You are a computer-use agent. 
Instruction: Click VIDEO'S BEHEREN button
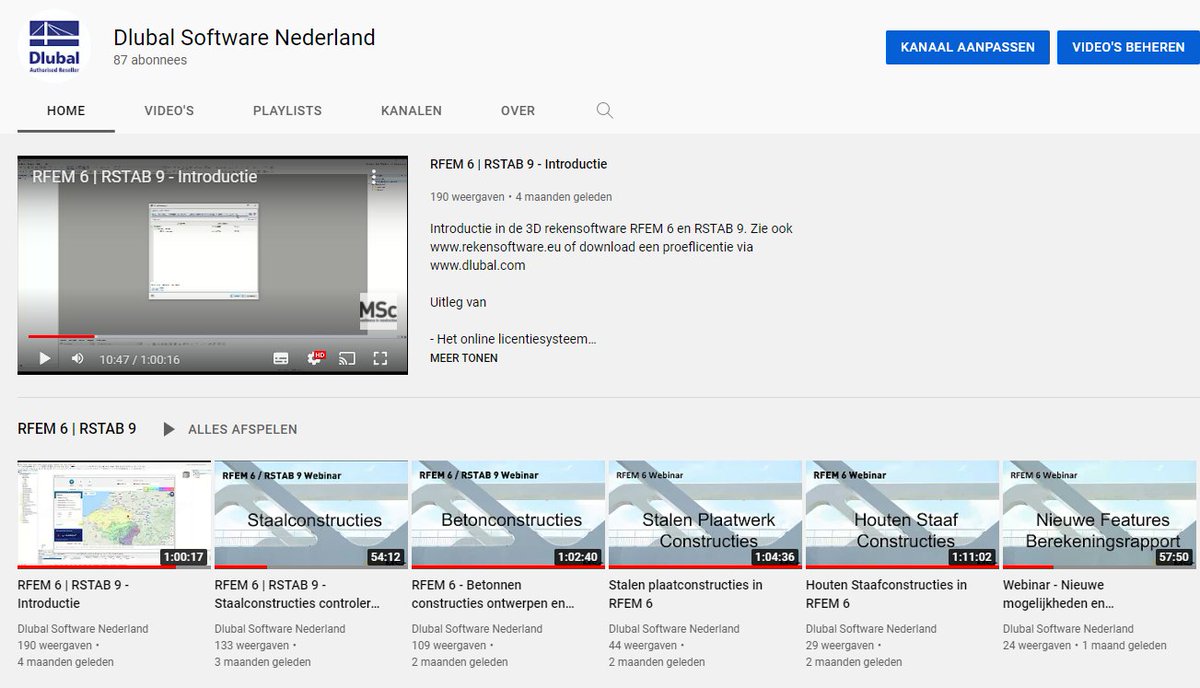[1128, 47]
